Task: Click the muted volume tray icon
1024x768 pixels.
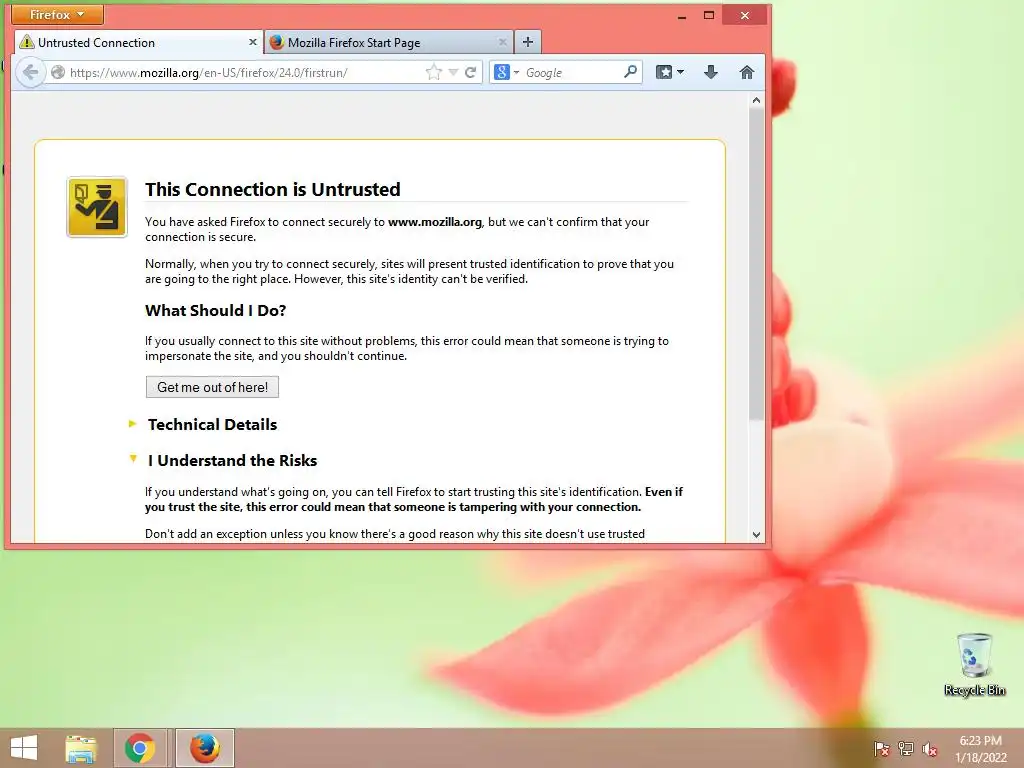Action: pos(930,749)
